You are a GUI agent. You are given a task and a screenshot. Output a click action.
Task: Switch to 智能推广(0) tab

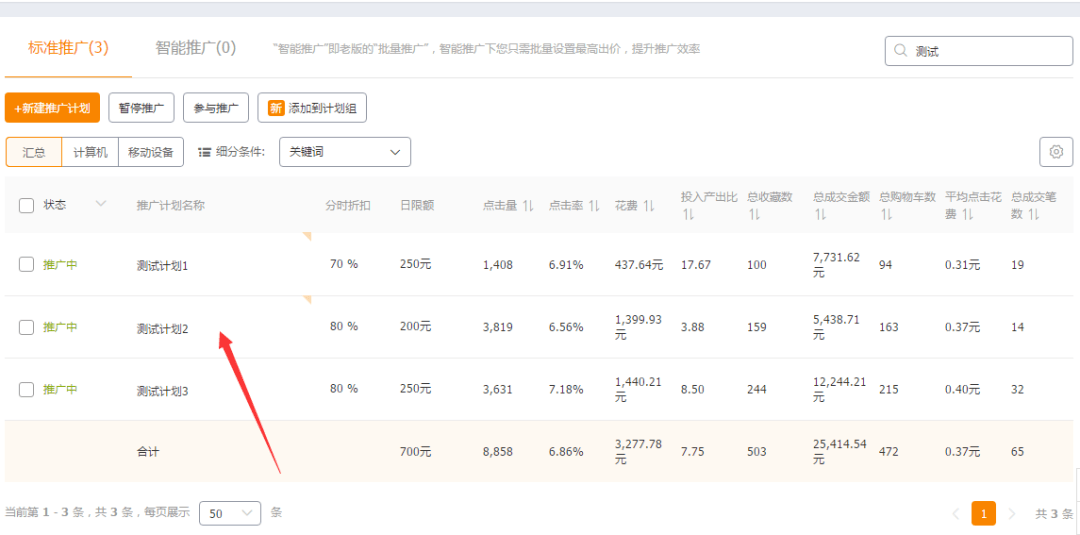[195, 48]
